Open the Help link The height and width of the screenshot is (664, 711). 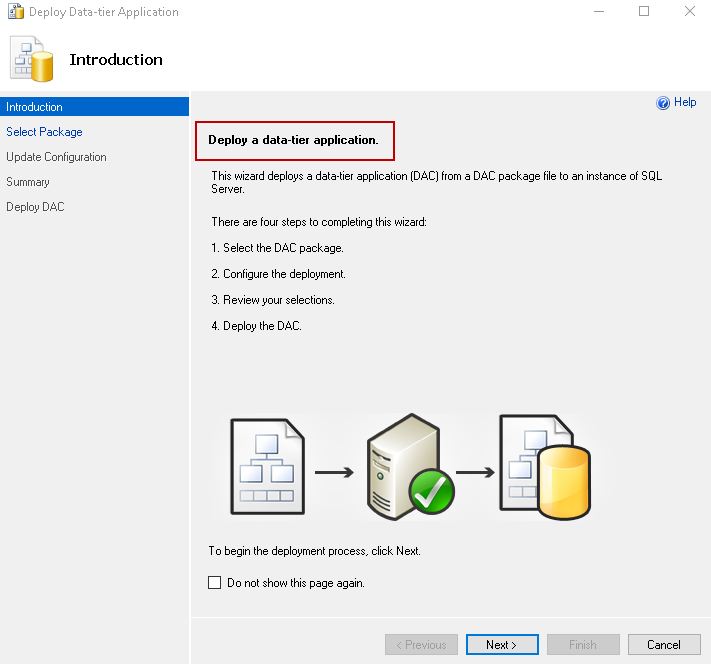pos(685,102)
